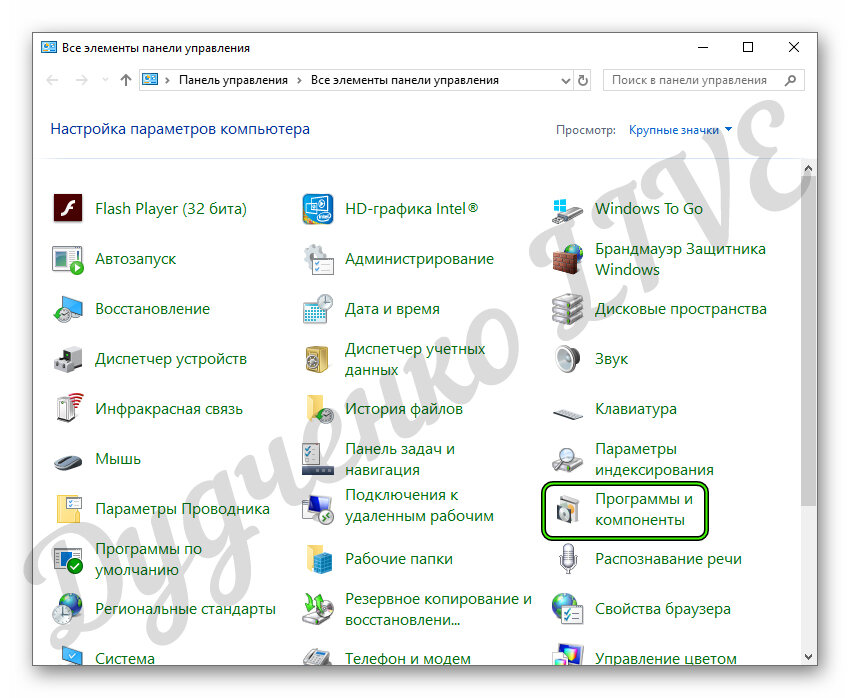Click the Windows To Go icon

568,210
